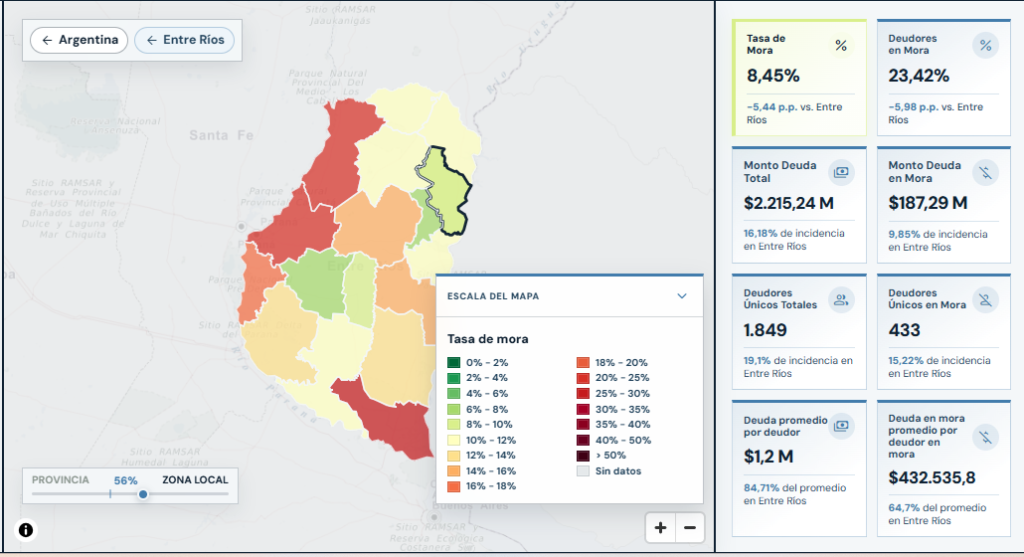Zoom out the map with minus button
Screen dimensions: 1024x557
pos(690,528)
